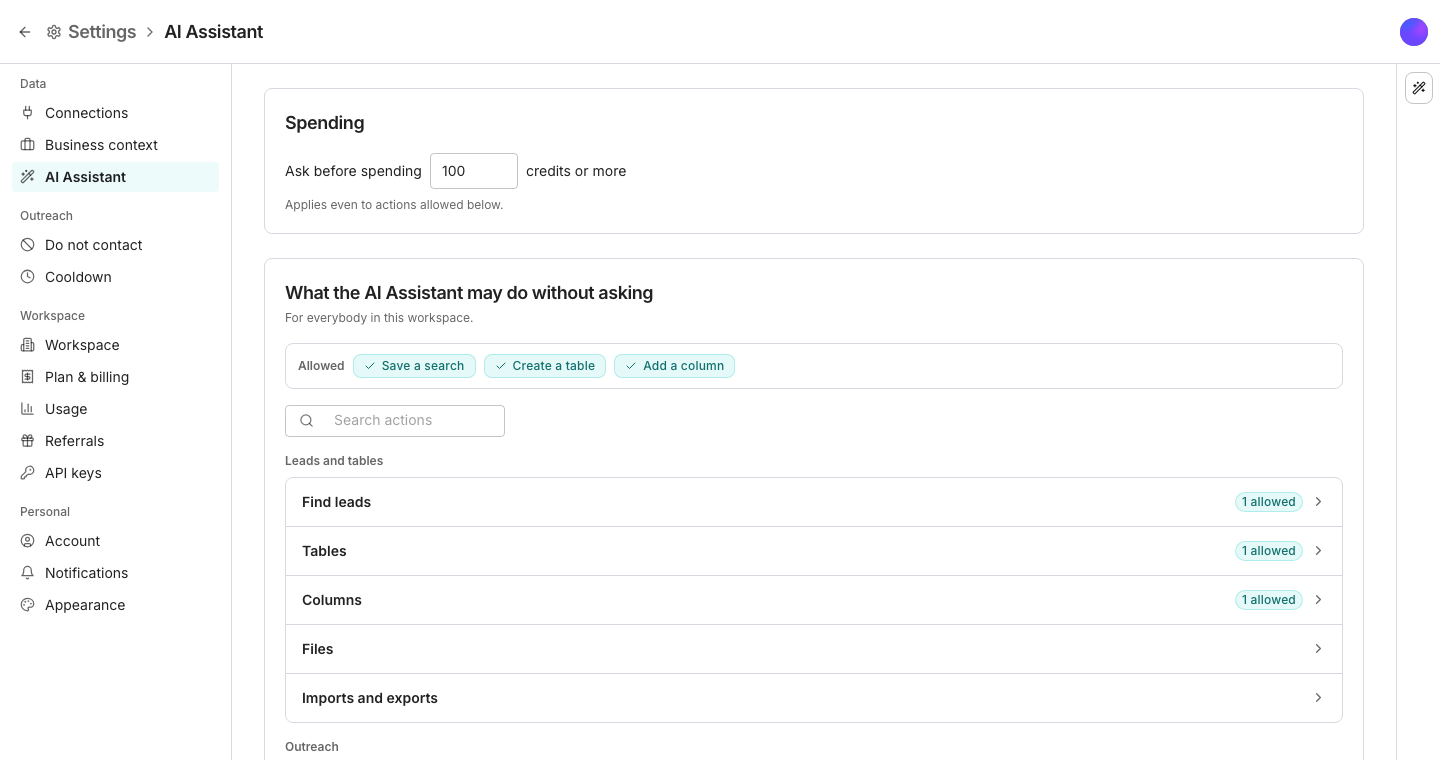Open the Cooldown settings page
Screen dimensions: 1440x760
click(x=115, y=277)
